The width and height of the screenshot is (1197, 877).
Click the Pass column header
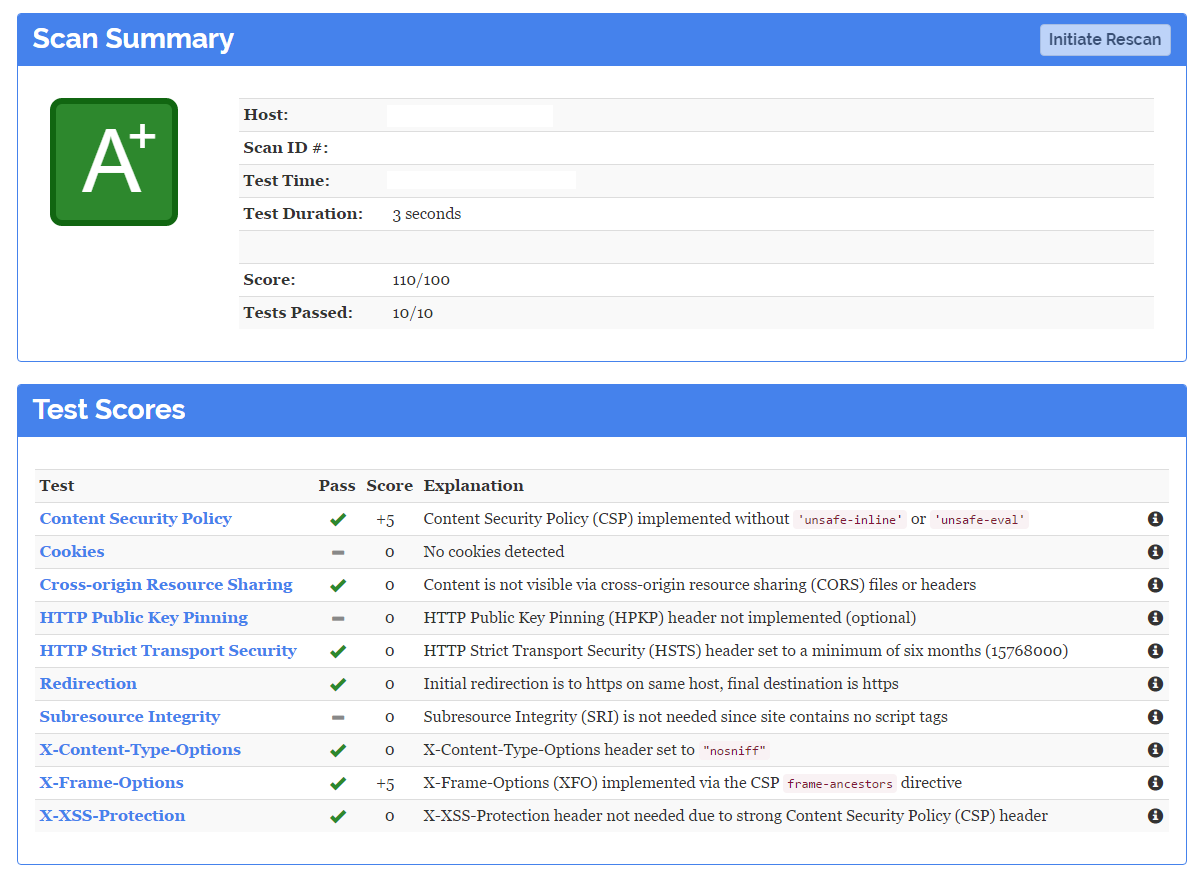[337, 485]
